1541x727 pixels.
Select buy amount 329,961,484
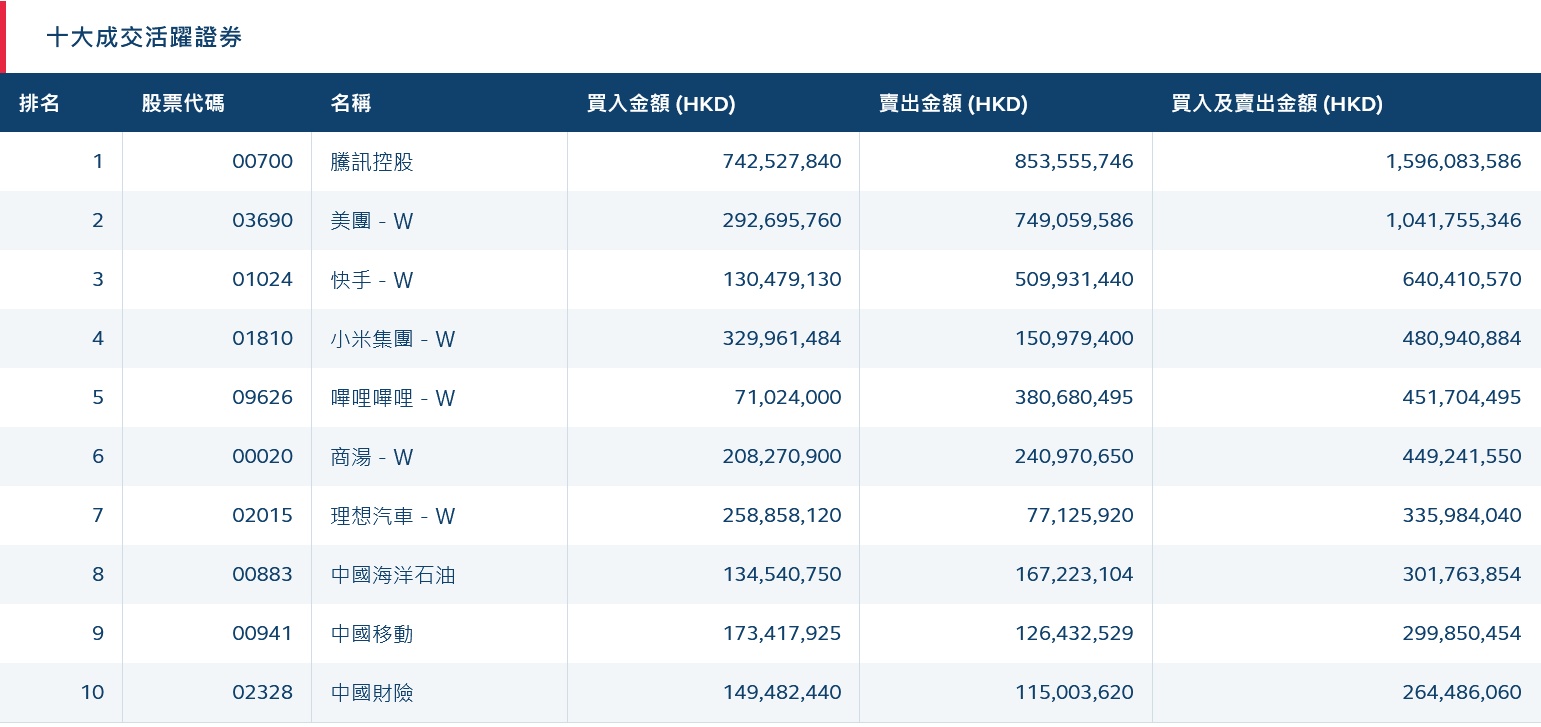coord(782,339)
